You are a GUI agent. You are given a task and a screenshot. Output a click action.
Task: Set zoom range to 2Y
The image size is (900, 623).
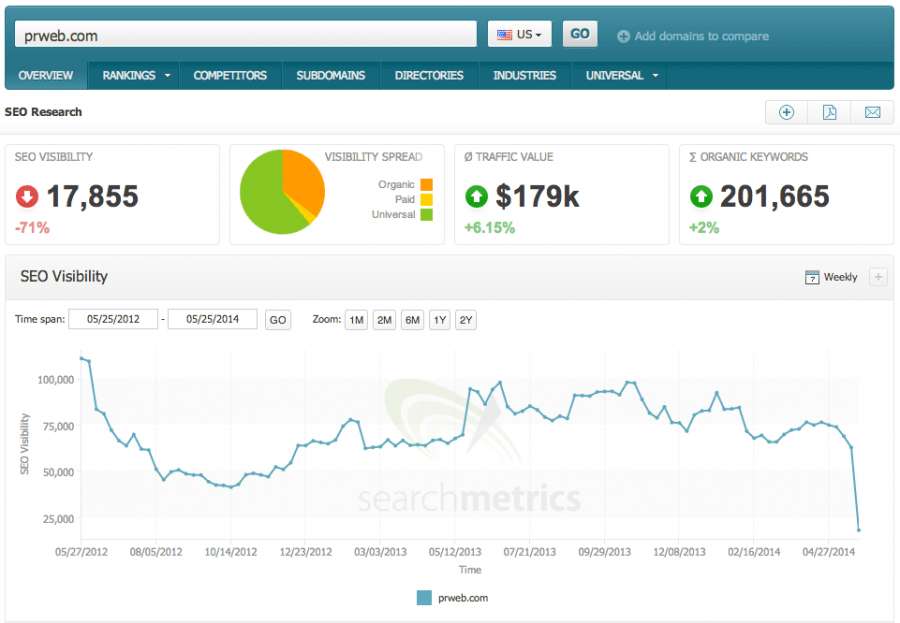tap(466, 320)
